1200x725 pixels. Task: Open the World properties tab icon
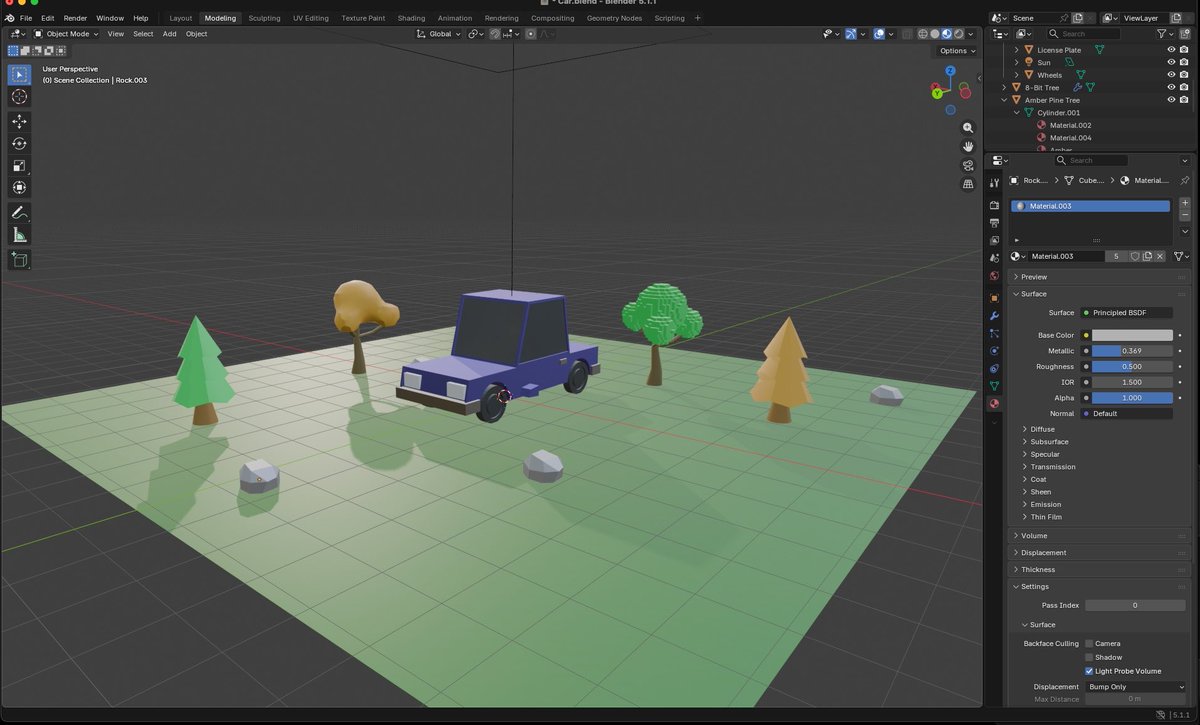994,276
